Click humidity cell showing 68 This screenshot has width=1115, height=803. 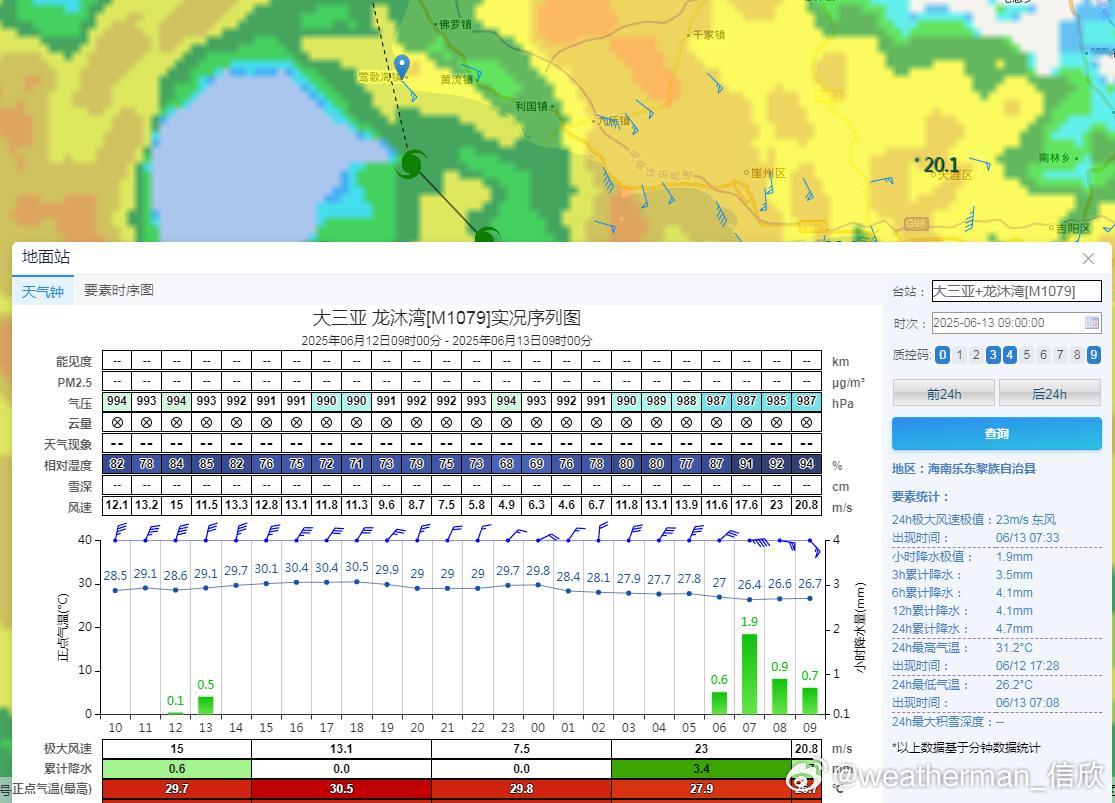pos(506,464)
